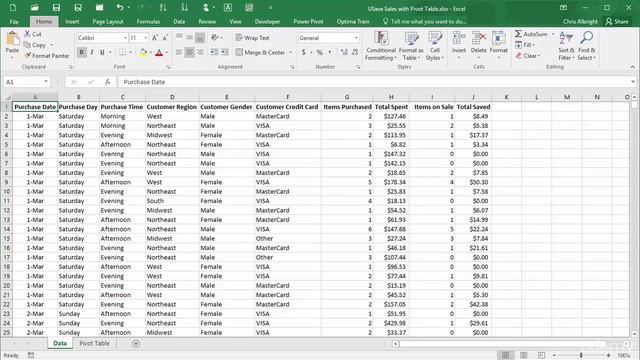Image resolution: width=640 pixels, height=360 pixels.
Task: Click Increase Indent icon
Action: 224,52
